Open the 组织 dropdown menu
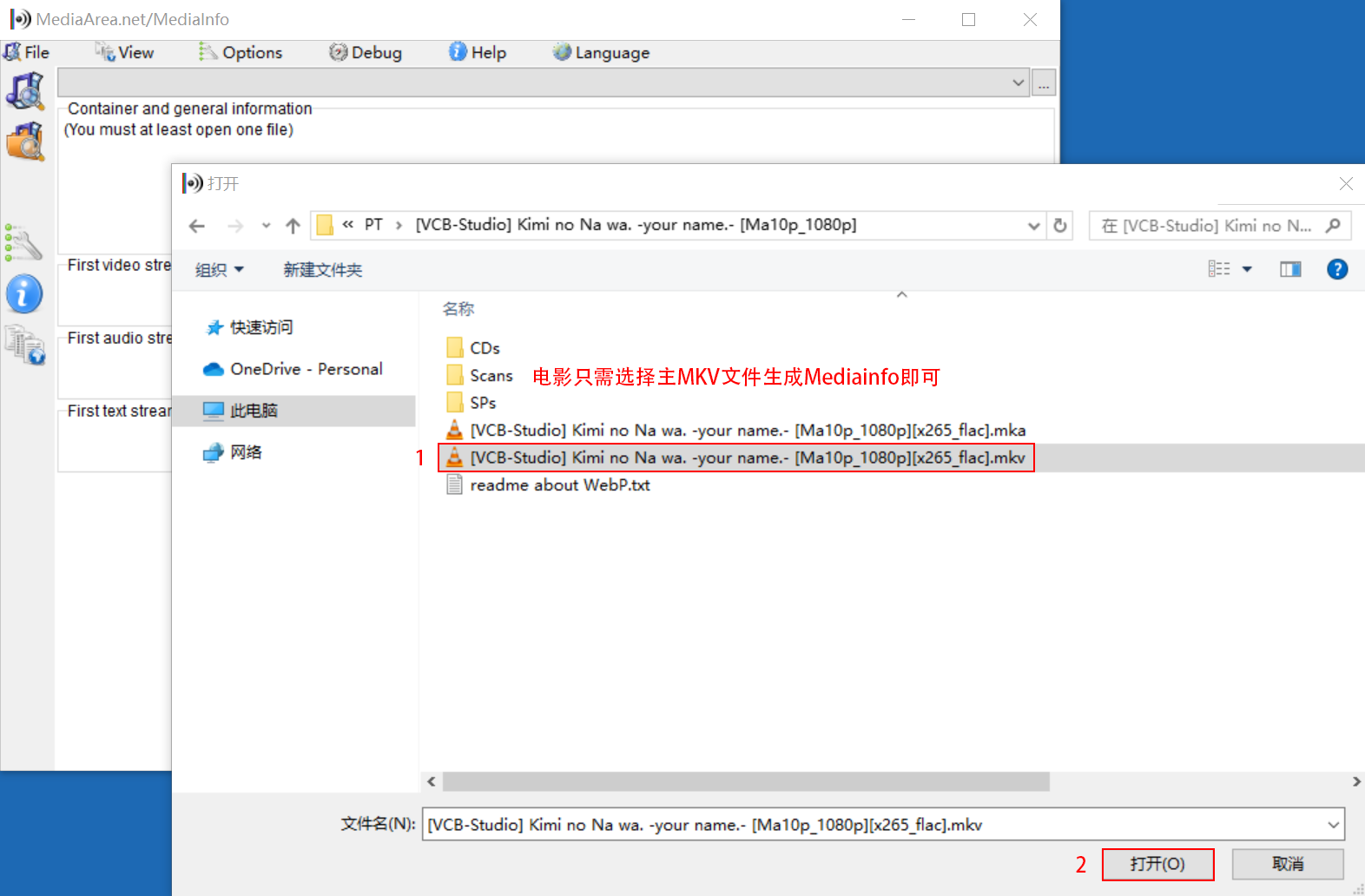Screen dimensions: 1365x896 [219, 270]
